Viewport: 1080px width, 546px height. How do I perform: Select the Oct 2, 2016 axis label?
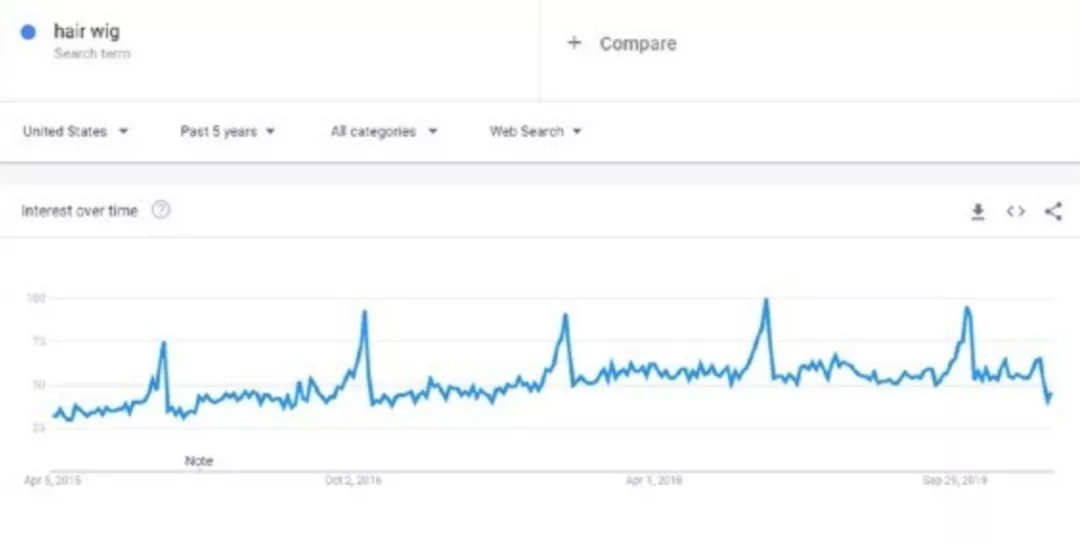[x=353, y=481]
